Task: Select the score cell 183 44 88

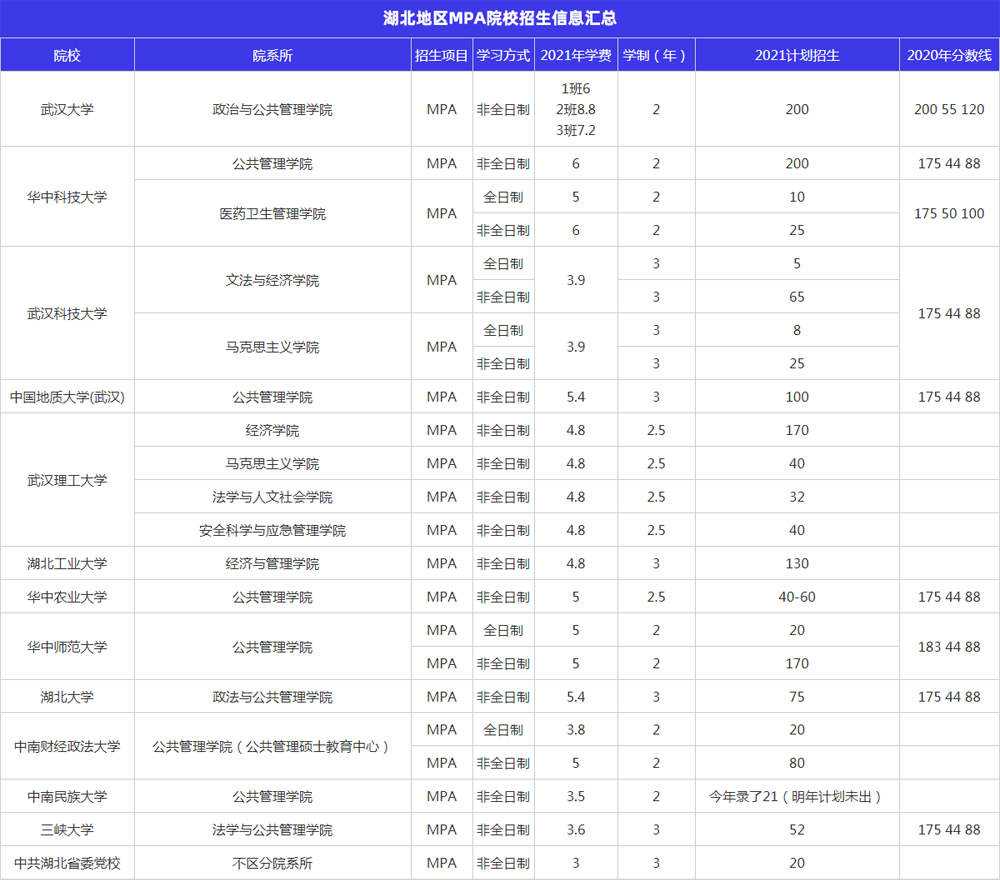Action: coord(949,647)
